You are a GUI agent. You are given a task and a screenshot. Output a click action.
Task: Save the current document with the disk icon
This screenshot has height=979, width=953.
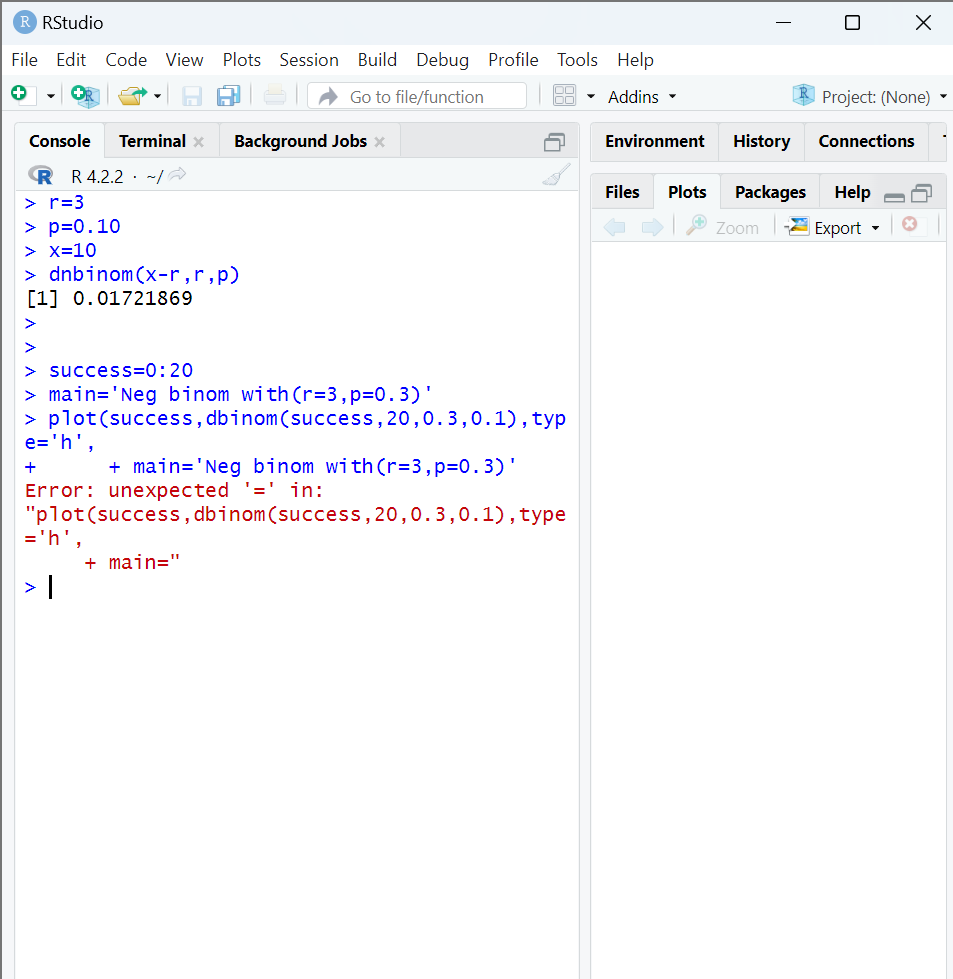pyautogui.click(x=191, y=95)
